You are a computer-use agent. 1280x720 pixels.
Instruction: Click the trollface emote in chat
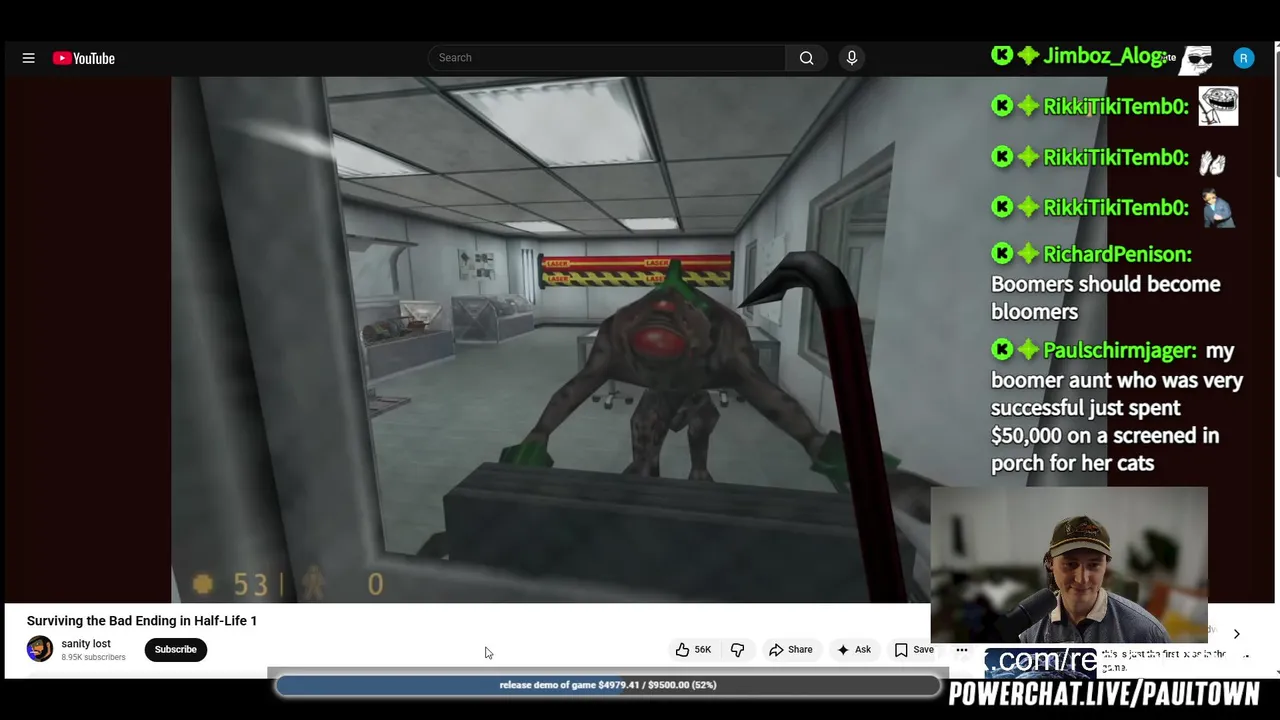click(1218, 106)
